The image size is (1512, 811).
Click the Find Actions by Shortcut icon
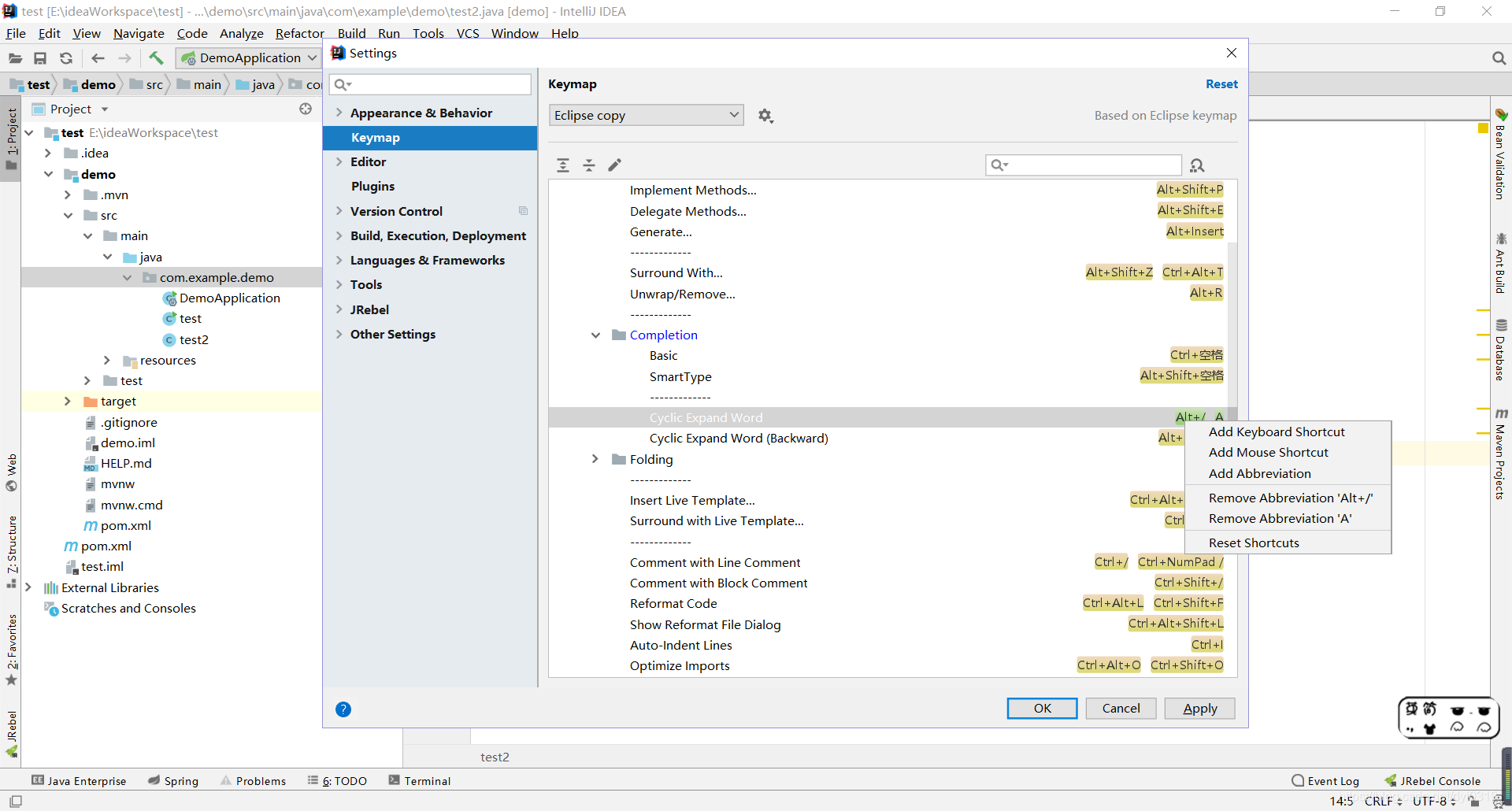(x=1198, y=165)
